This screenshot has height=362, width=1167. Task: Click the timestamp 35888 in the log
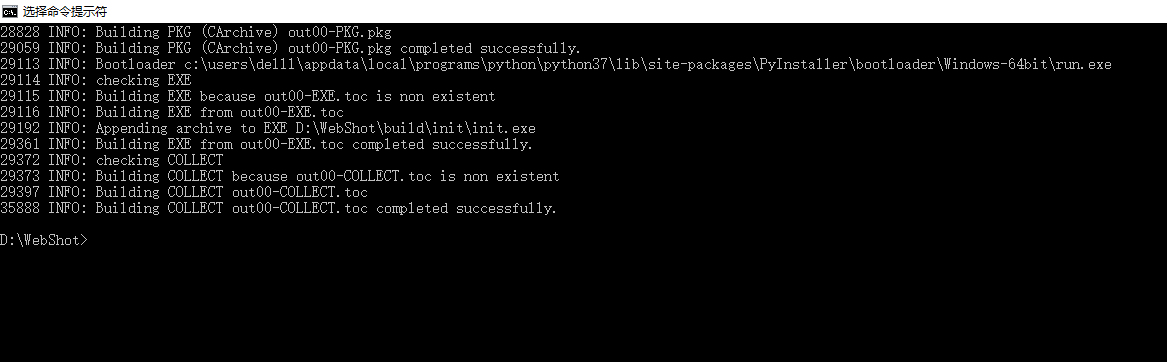point(20,209)
